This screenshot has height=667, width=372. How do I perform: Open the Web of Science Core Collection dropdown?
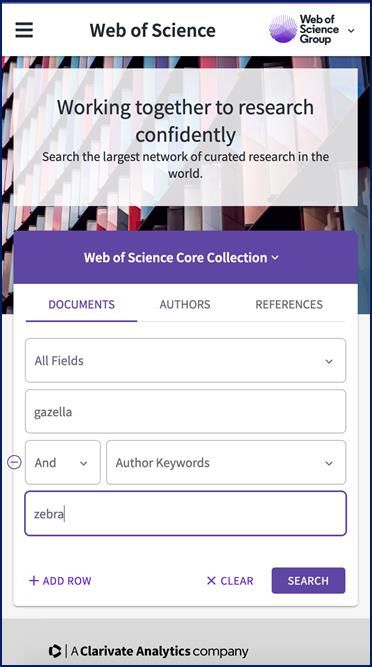pos(185,257)
